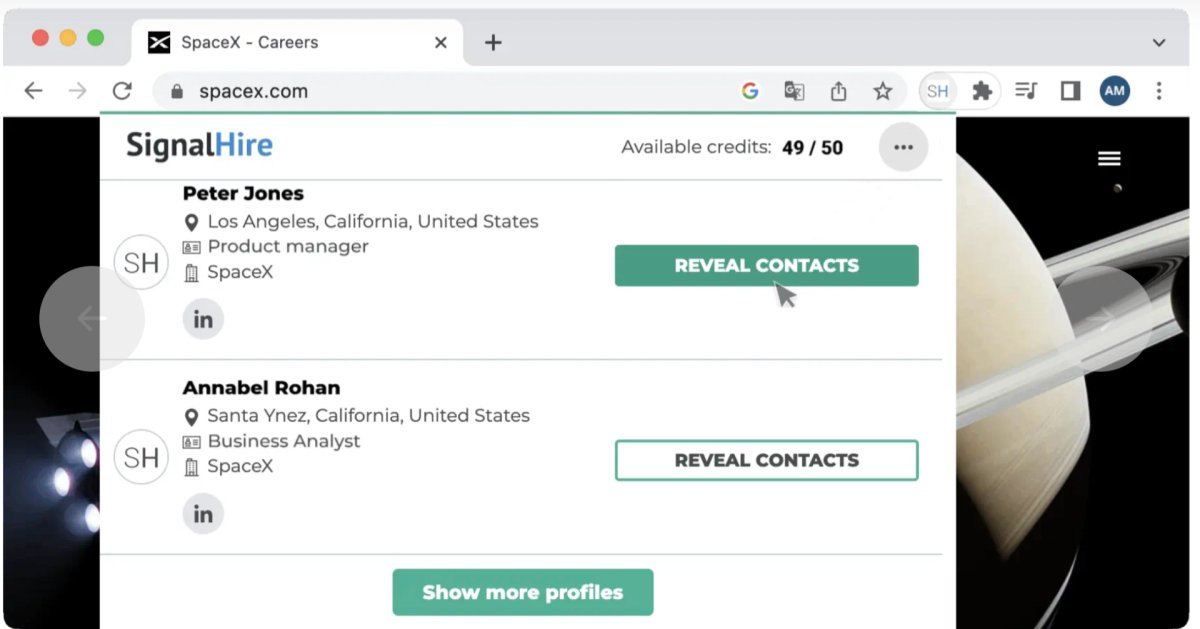Open Annabel Rohan LinkedIn icon
Image resolution: width=1200 pixels, height=629 pixels.
pos(203,514)
